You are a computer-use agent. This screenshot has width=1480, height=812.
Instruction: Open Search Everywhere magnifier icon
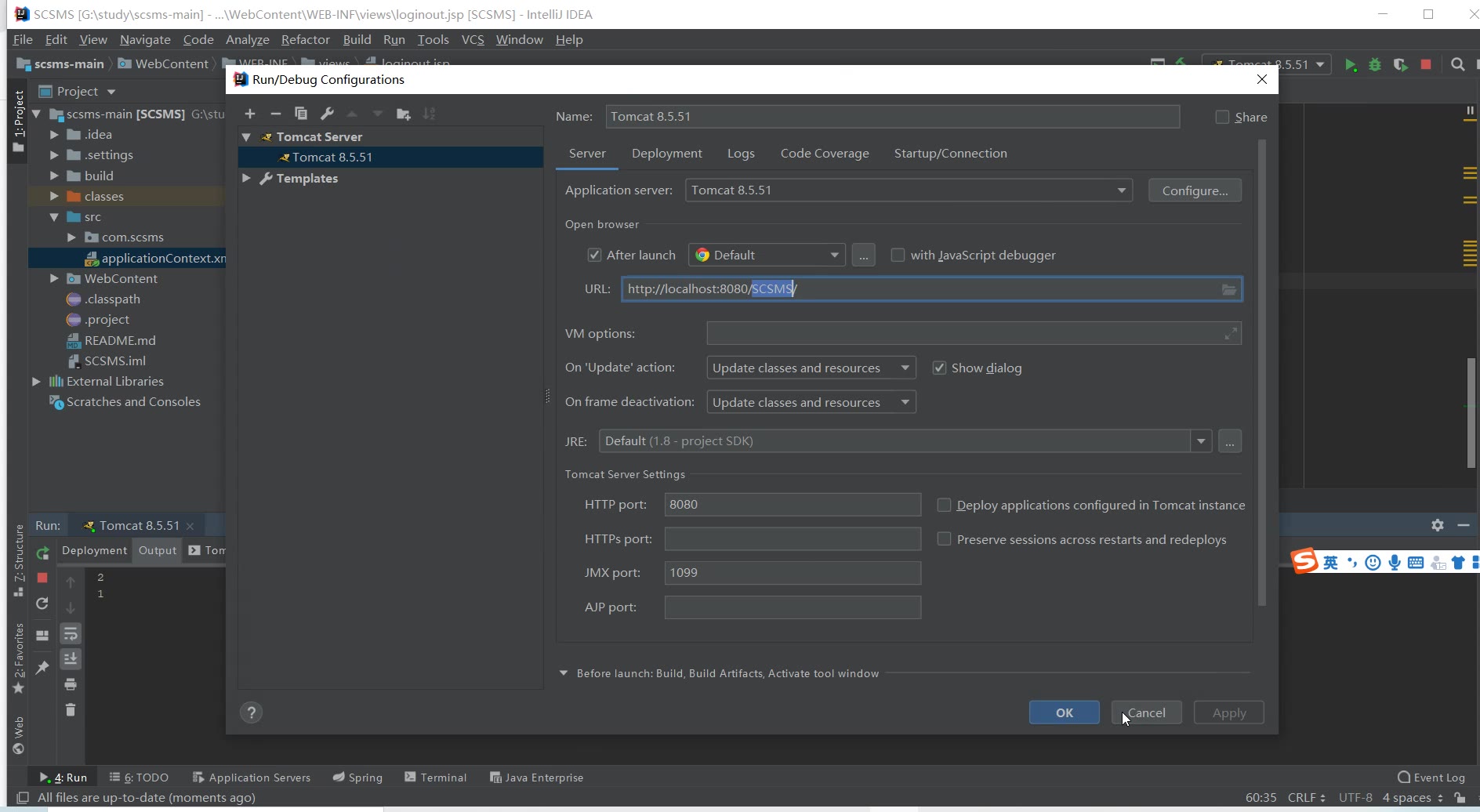click(1457, 64)
